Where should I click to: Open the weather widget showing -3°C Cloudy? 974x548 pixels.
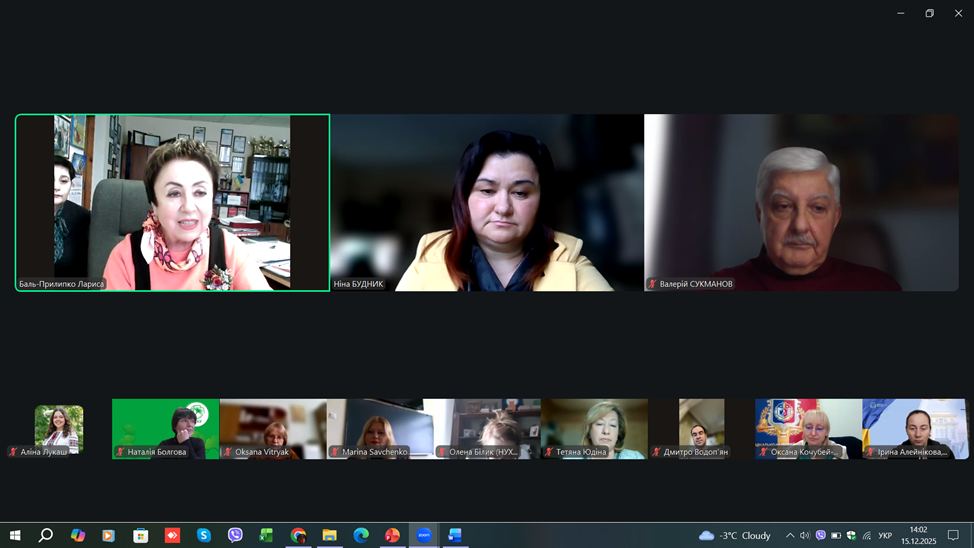[x=735, y=536]
